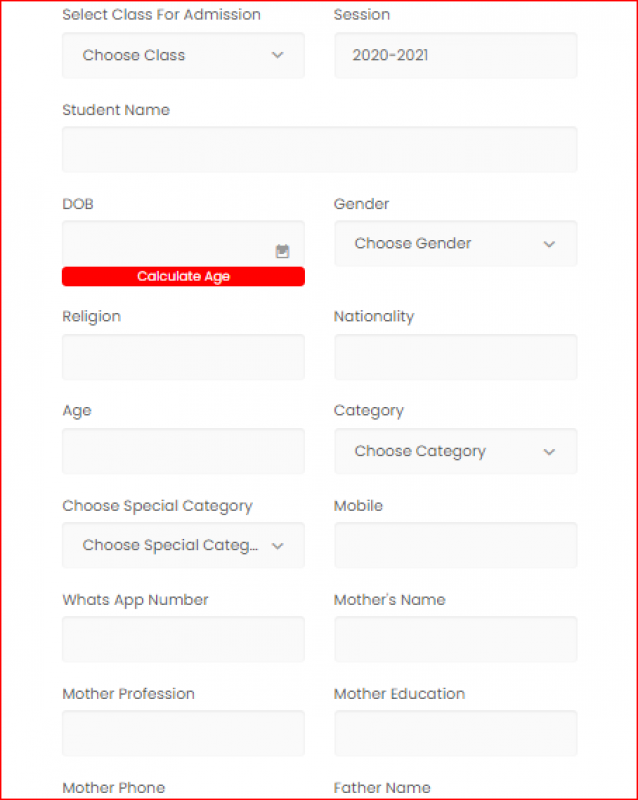Focus the Whats App Number field

pyautogui.click(x=183, y=639)
